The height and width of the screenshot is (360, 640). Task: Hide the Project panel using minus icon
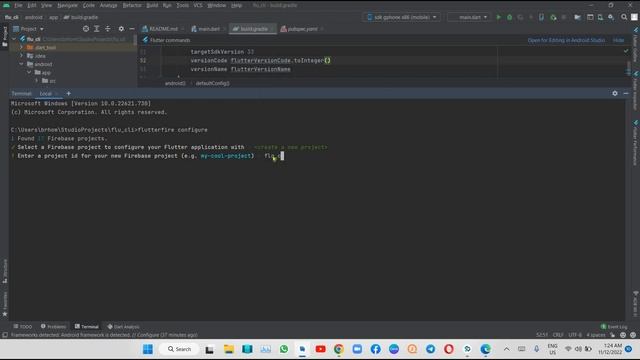pos(132,29)
